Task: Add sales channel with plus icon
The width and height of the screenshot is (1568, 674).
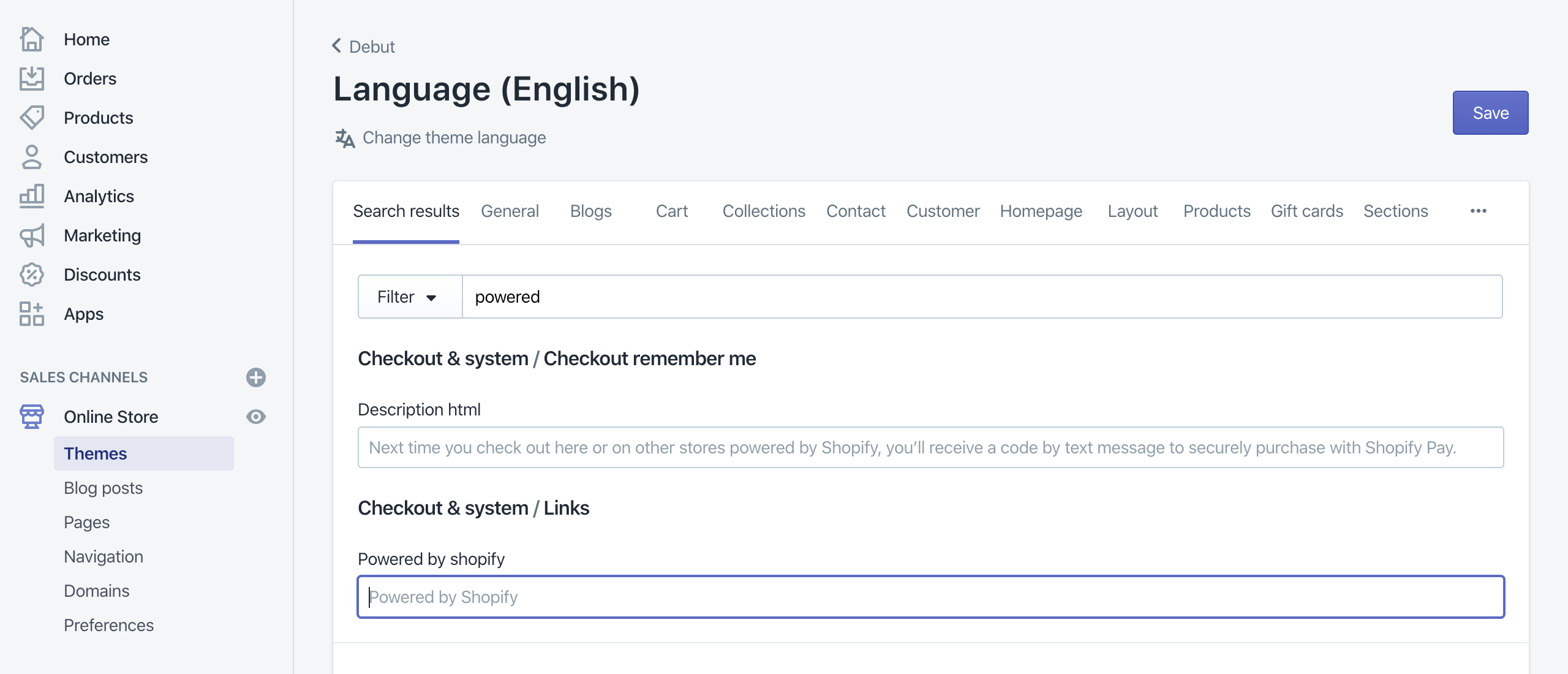Action: (256, 377)
